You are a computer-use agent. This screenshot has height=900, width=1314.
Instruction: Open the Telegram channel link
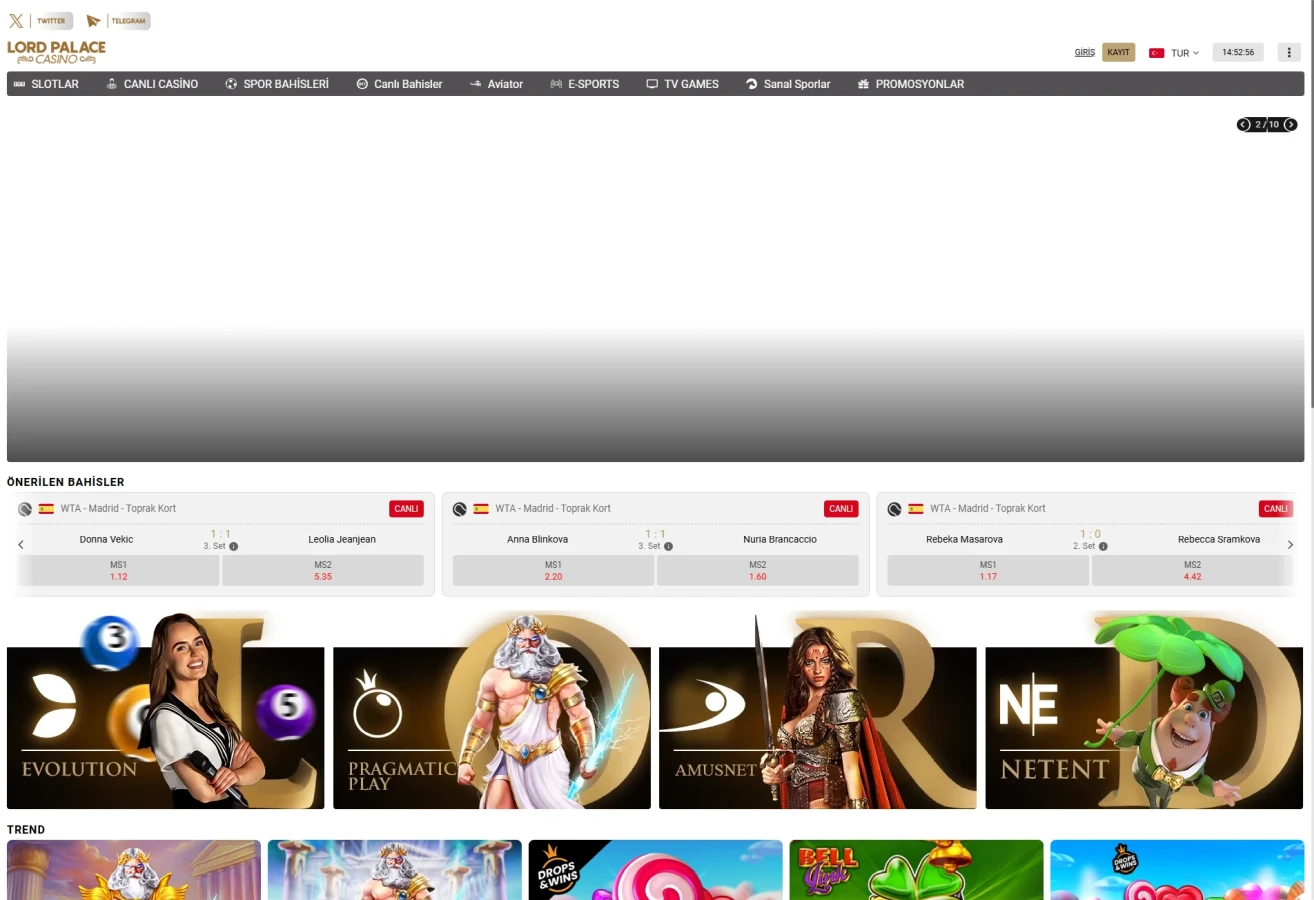[117, 21]
